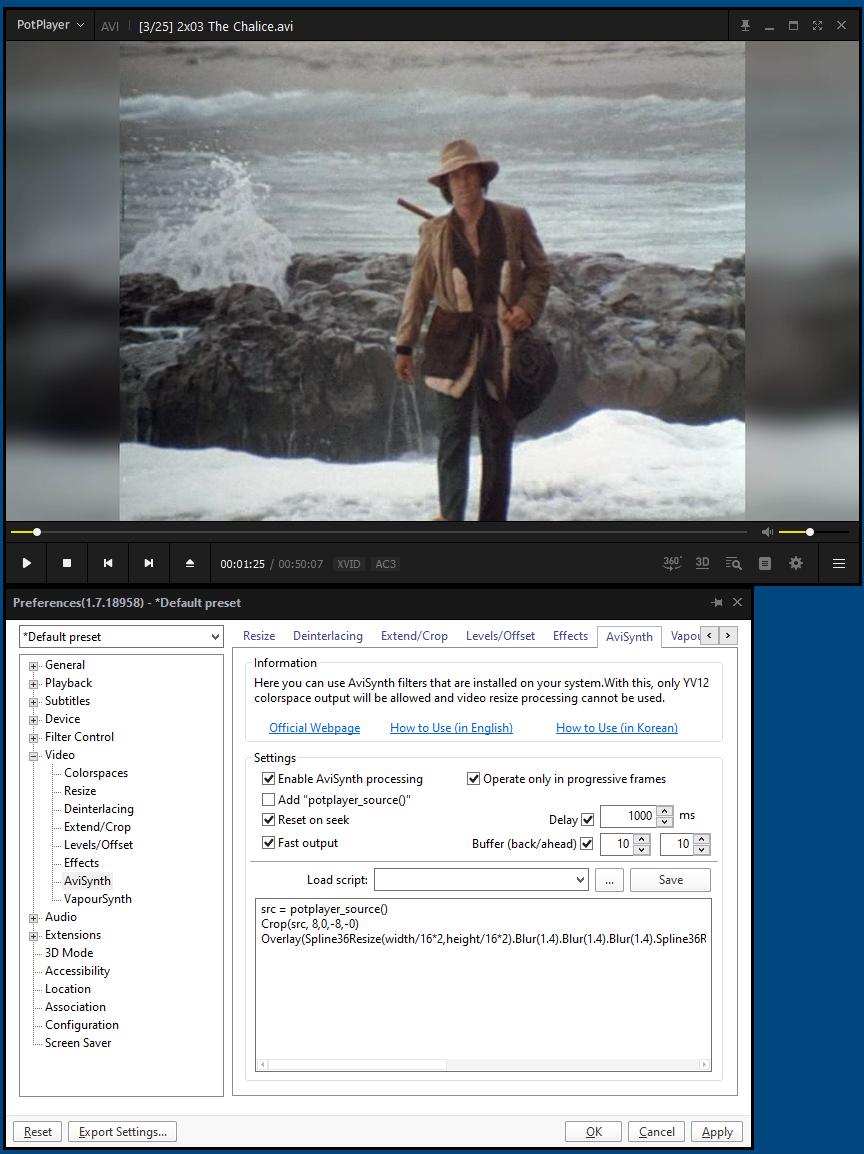Expand the Playback tree node

(33, 684)
